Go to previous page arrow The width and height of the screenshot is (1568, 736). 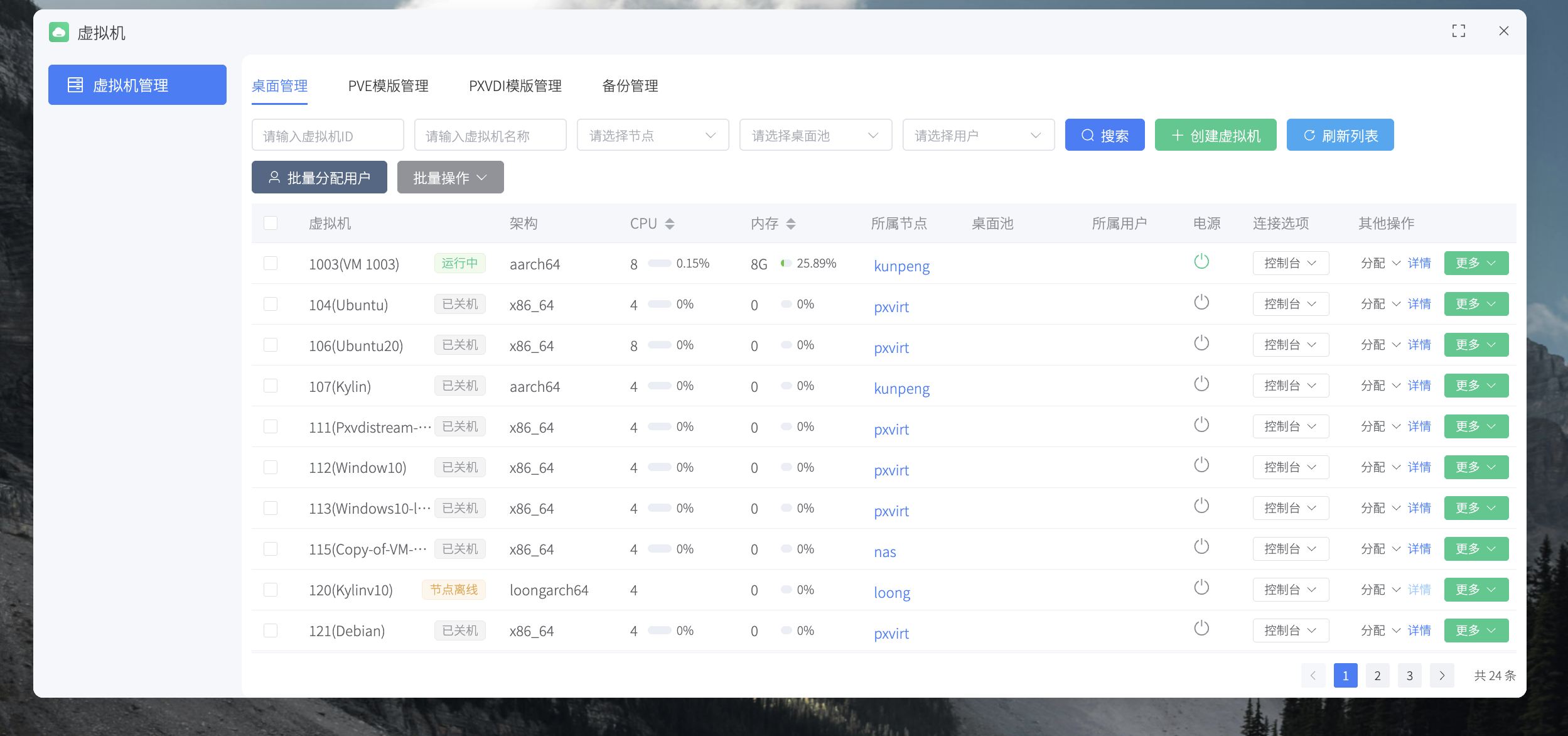(1313, 676)
